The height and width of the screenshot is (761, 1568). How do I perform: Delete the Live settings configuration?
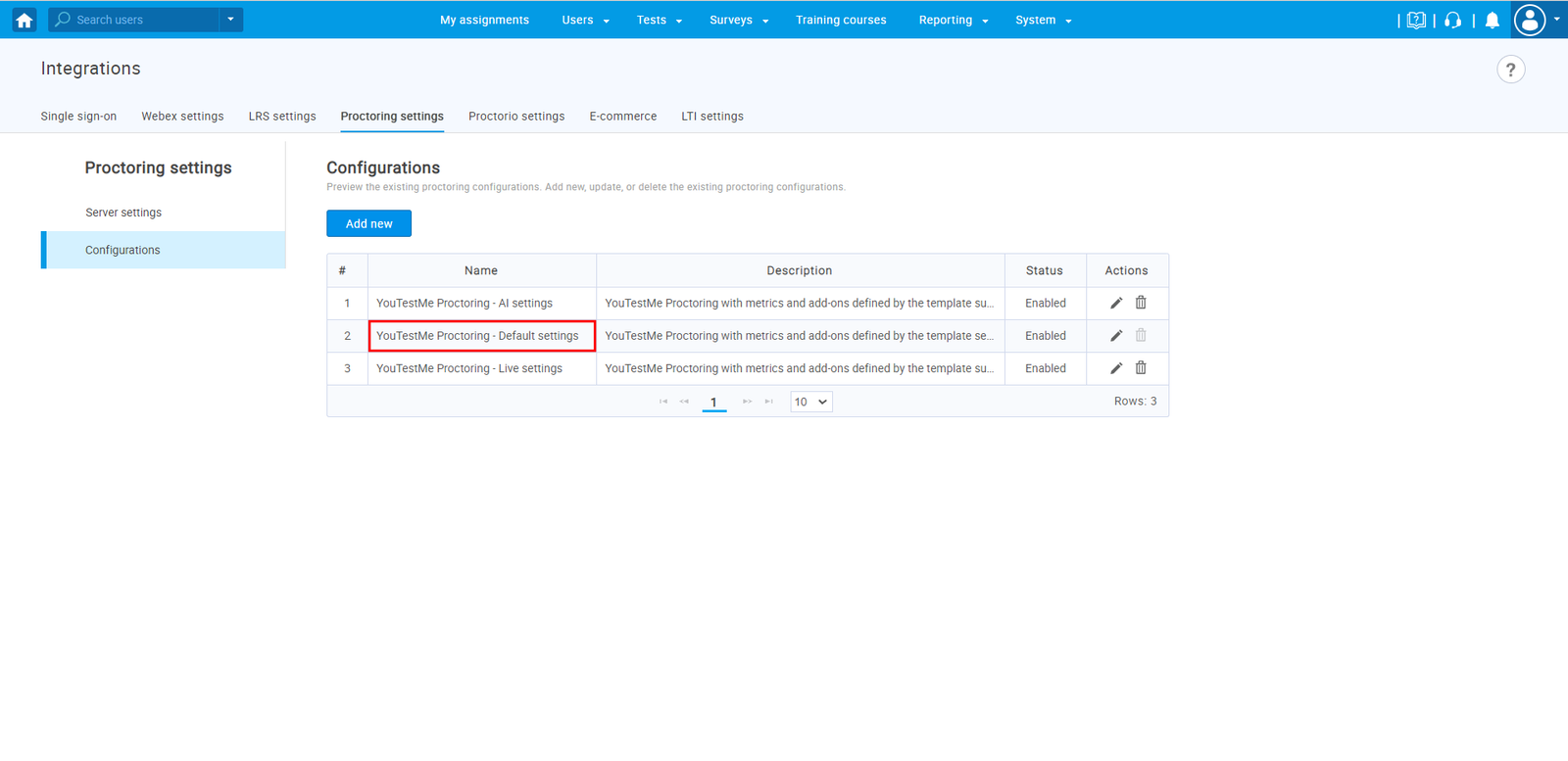1141,368
